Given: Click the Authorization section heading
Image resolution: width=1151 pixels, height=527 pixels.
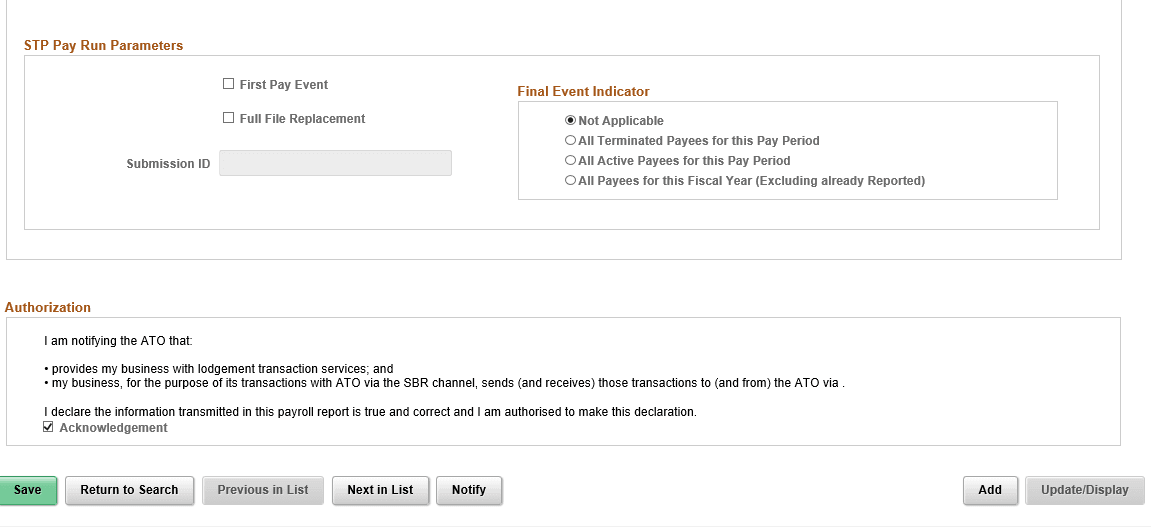Looking at the screenshot, I should (48, 308).
